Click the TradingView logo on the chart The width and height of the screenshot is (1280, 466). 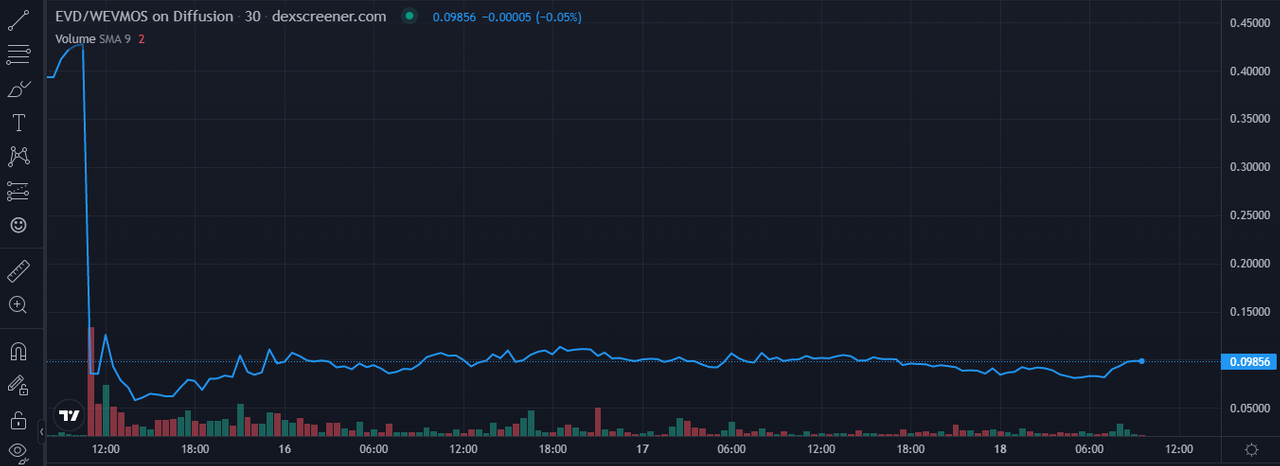click(x=69, y=415)
